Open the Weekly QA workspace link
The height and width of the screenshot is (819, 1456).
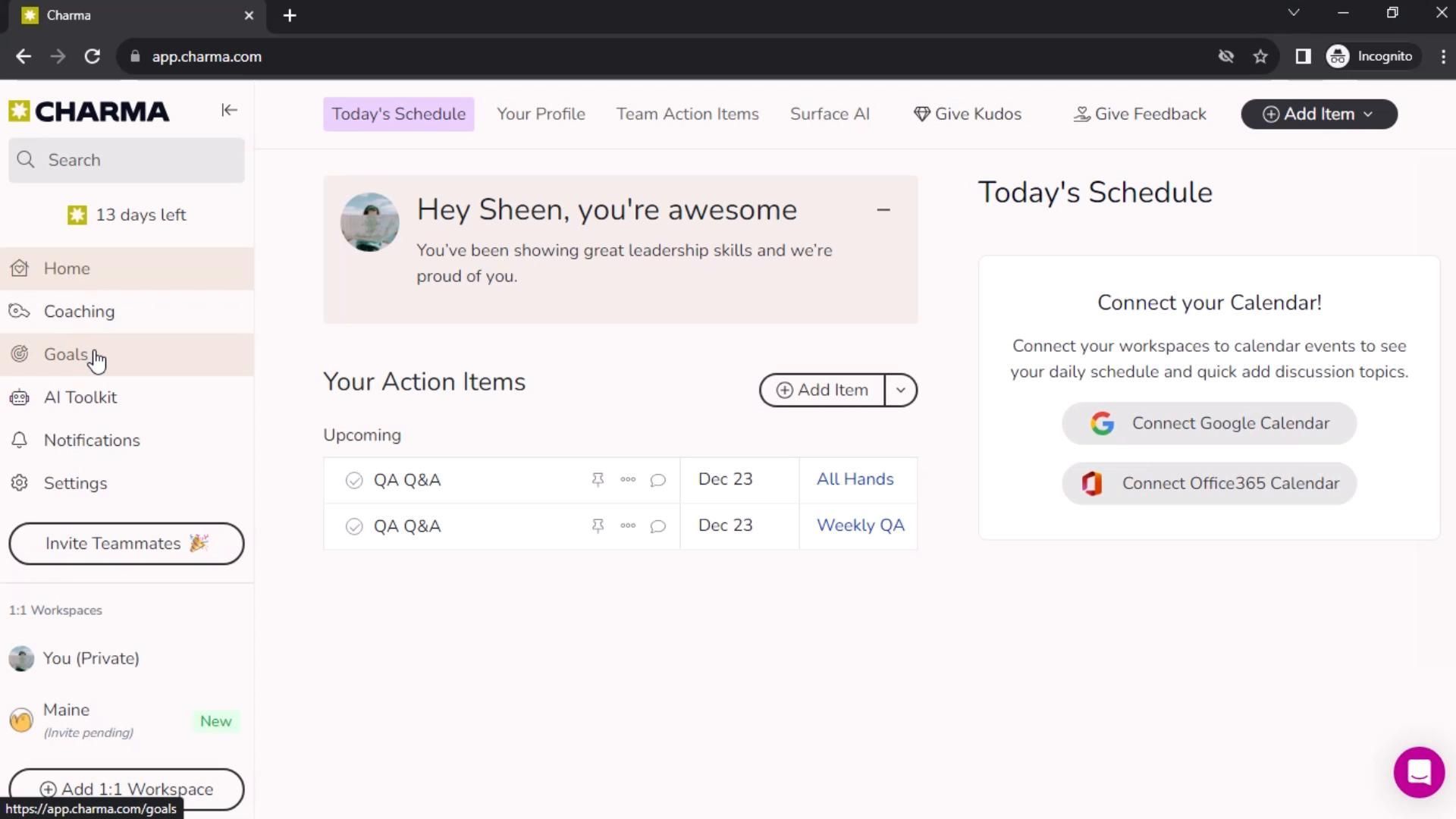click(x=860, y=526)
